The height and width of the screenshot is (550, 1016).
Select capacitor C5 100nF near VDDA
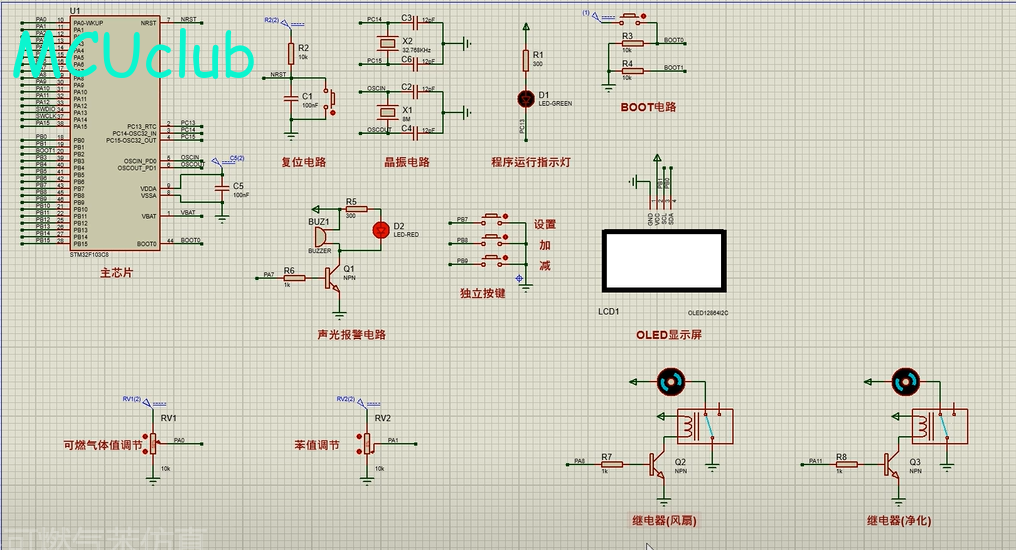[222, 188]
